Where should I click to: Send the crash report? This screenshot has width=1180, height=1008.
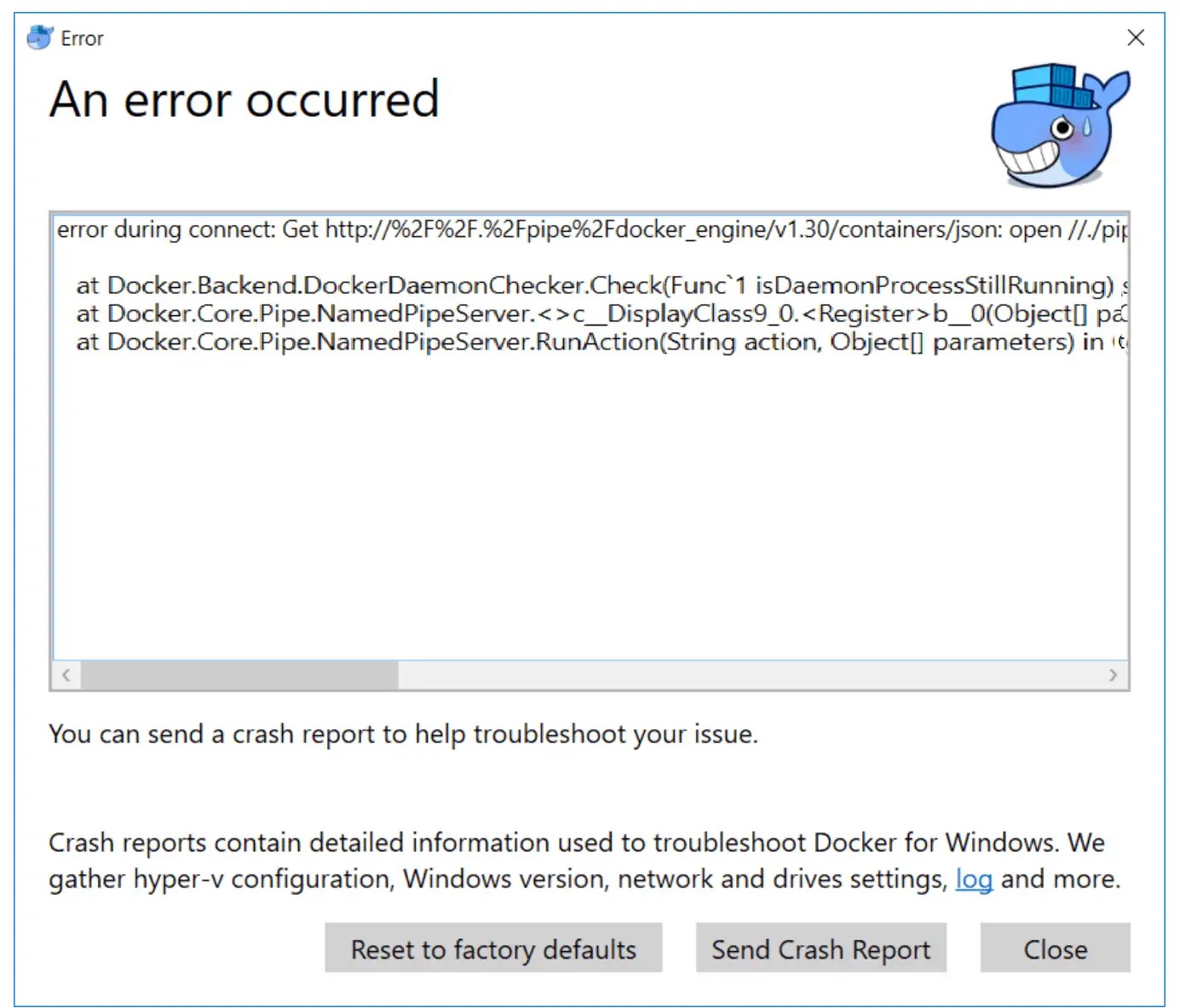click(x=821, y=948)
